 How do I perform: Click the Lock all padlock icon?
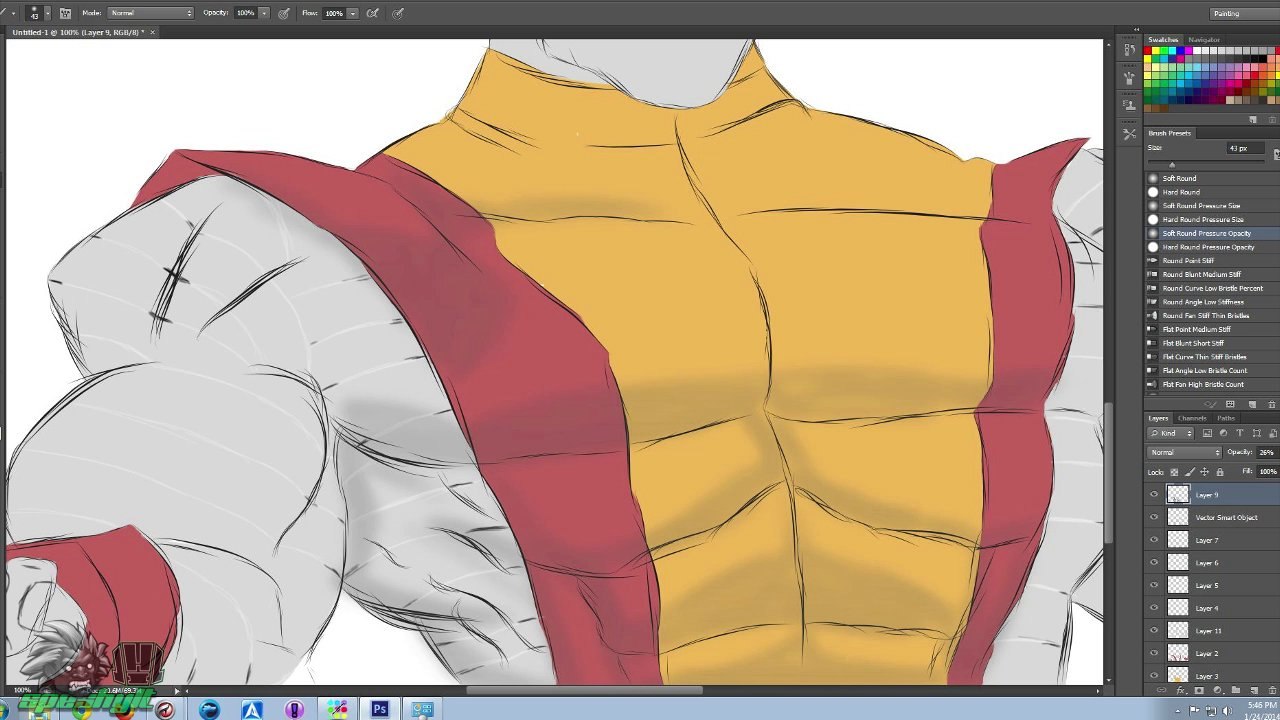[x=1219, y=472]
